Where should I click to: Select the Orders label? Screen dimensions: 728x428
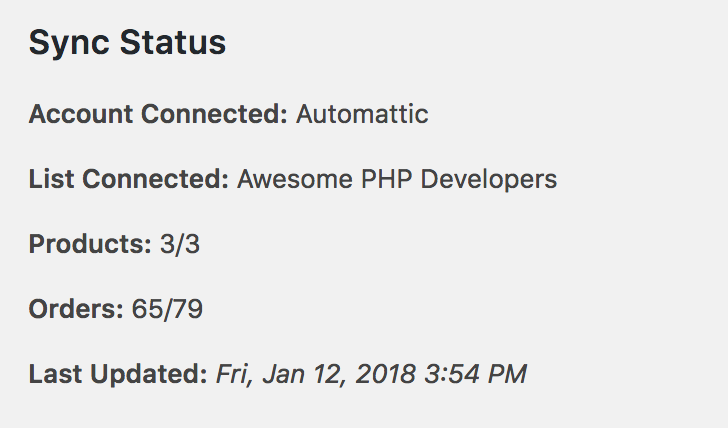(x=76, y=309)
